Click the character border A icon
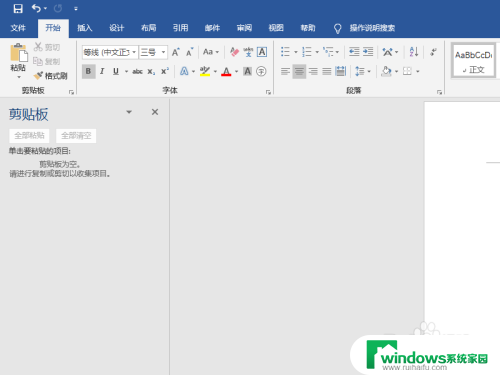Image resolution: width=500 pixels, height=375 pixels. 262,52
